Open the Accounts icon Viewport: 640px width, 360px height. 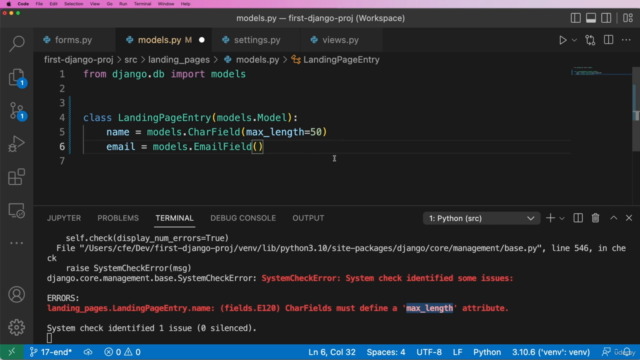[17, 294]
